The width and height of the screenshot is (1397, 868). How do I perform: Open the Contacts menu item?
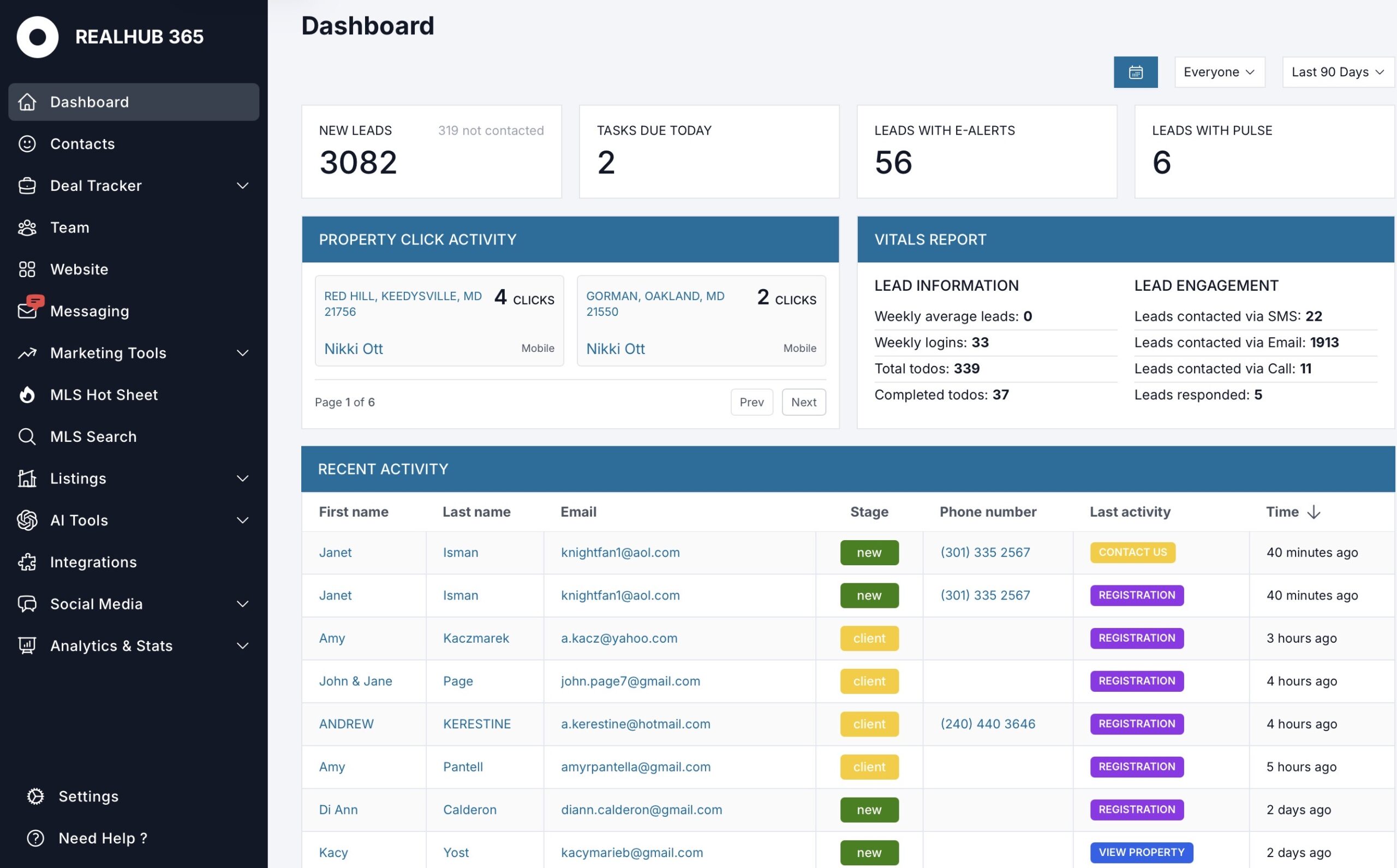pos(83,144)
